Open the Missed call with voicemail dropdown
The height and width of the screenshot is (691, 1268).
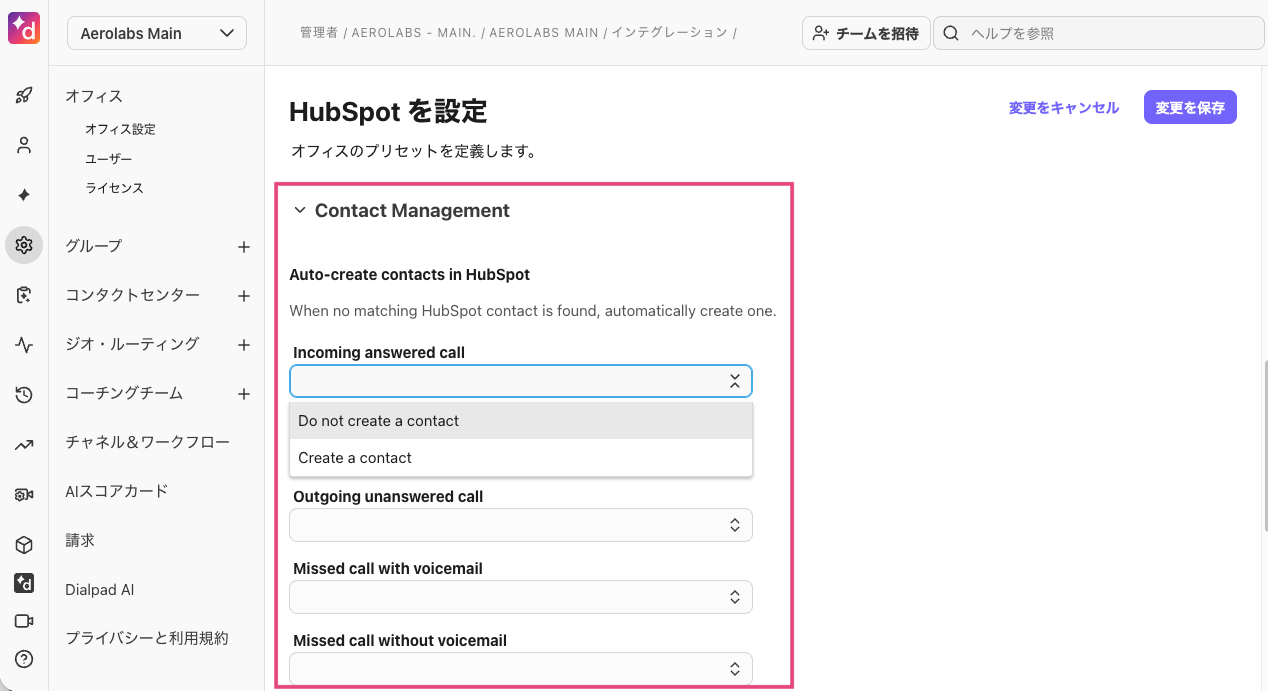tap(520, 597)
